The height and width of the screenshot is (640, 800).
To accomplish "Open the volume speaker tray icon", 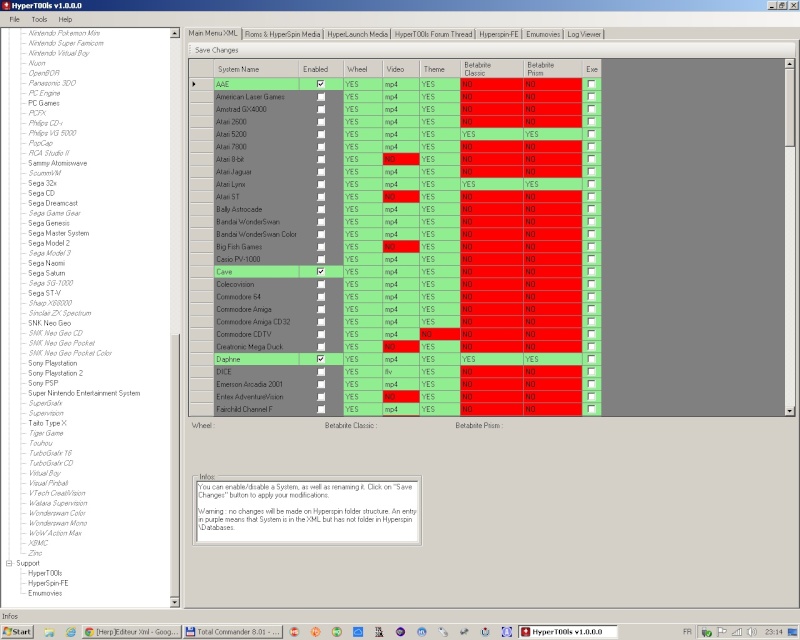I will pos(752,632).
